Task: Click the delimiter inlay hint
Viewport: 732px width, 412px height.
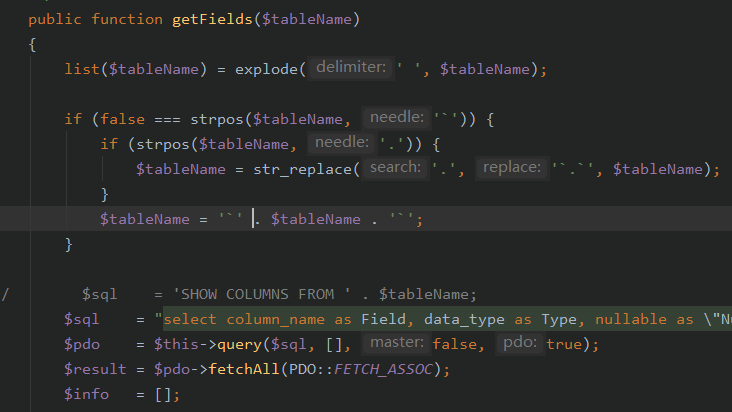Action: click(x=350, y=68)
